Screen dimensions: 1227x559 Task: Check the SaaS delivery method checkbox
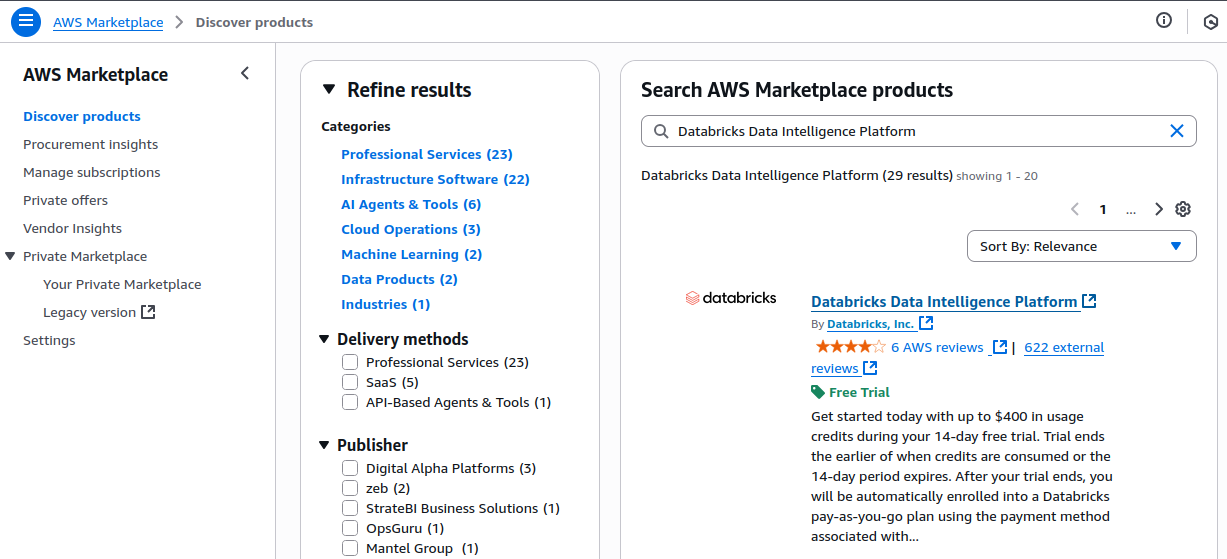point(350,382)
